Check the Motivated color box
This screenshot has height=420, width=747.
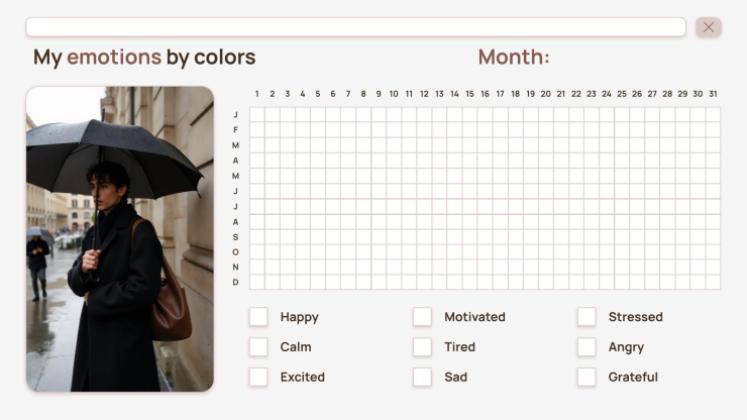pos(423,317)
